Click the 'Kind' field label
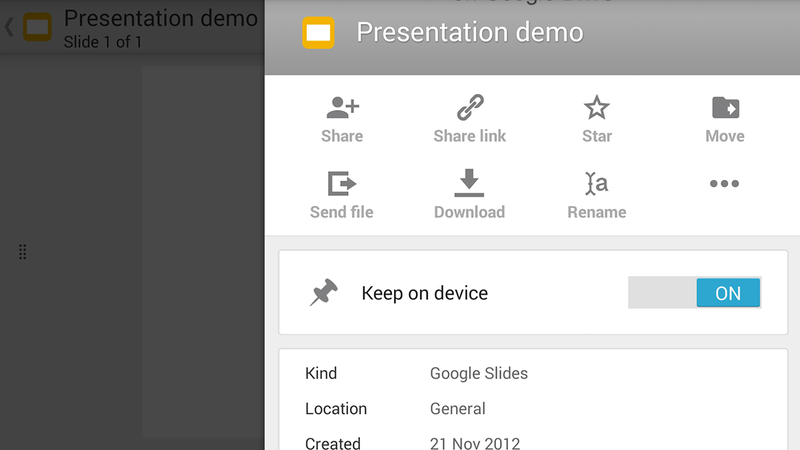 pyautogui.click(x=321, y=373)
